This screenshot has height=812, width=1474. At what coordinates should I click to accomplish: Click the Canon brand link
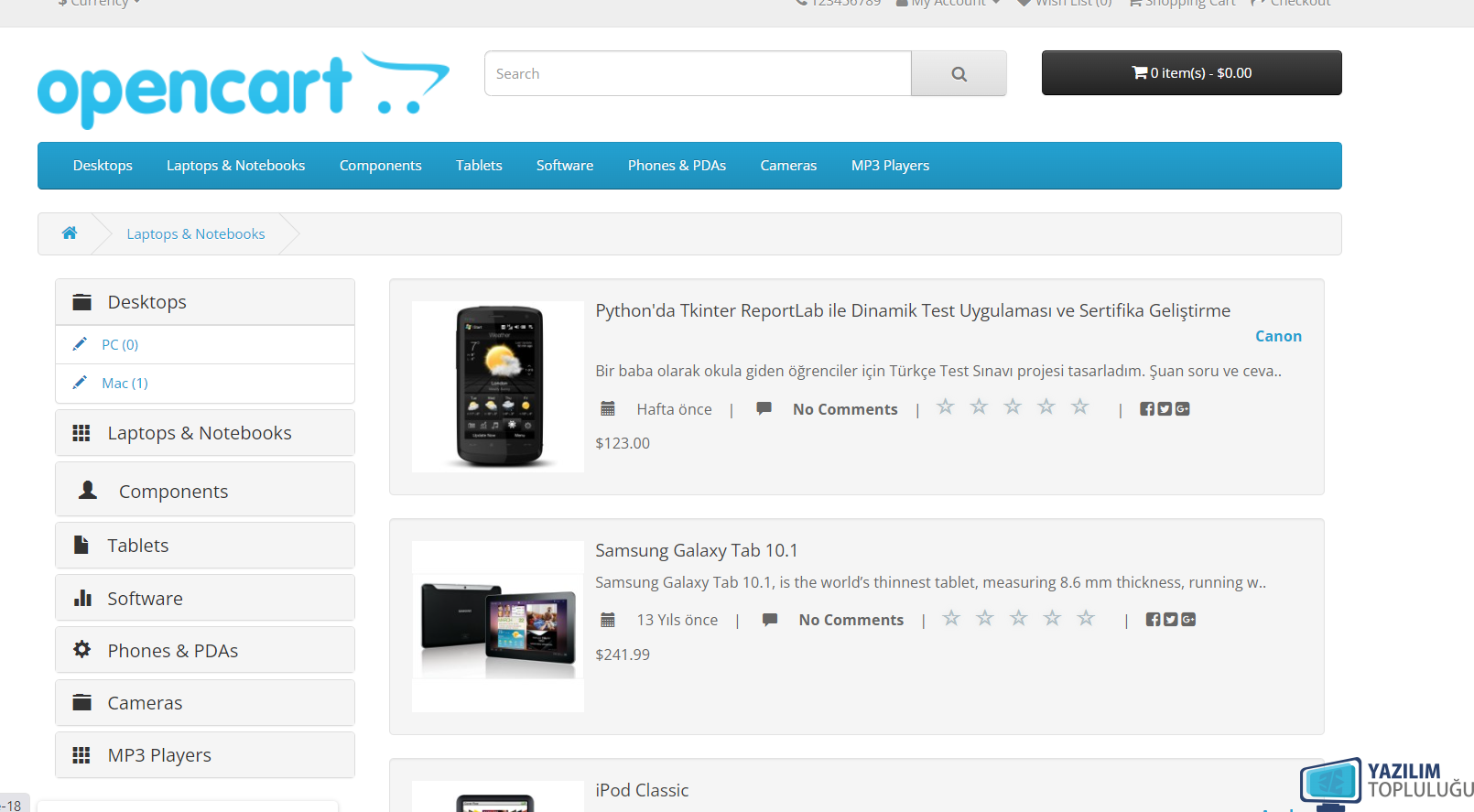[x=1278, y=336]
